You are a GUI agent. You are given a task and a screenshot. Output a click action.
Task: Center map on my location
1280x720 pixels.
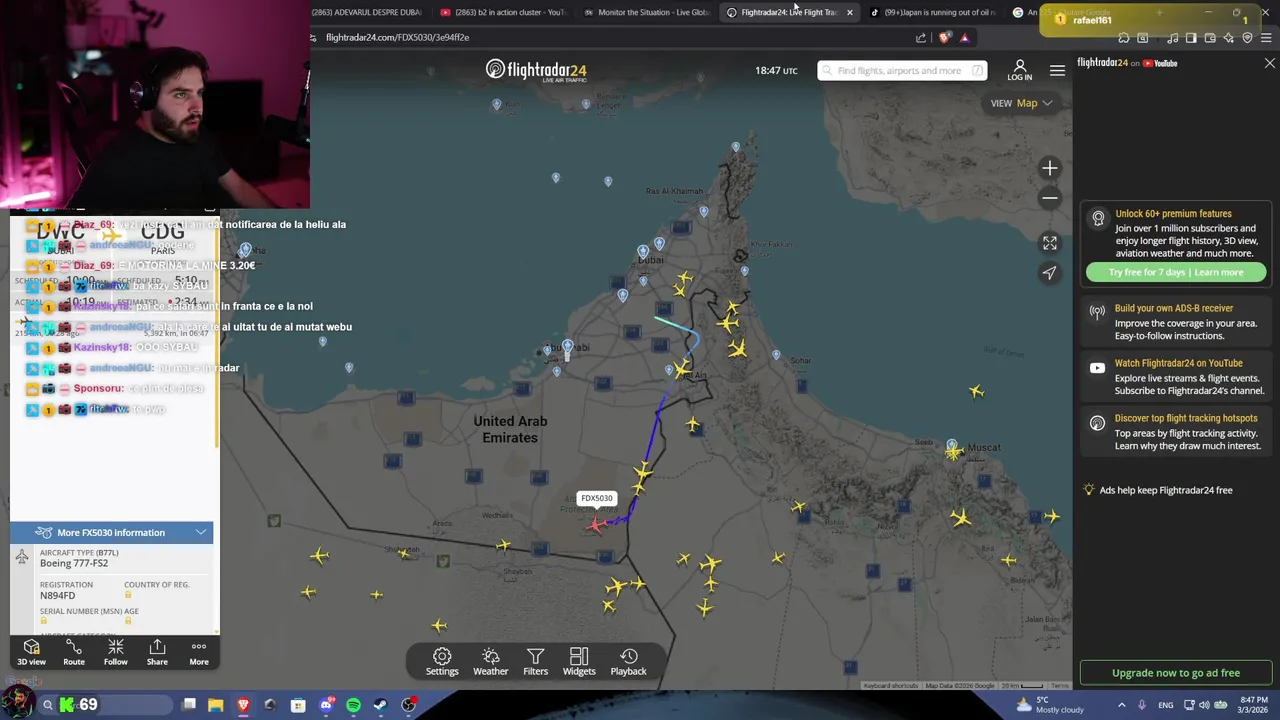(1049, 273)
